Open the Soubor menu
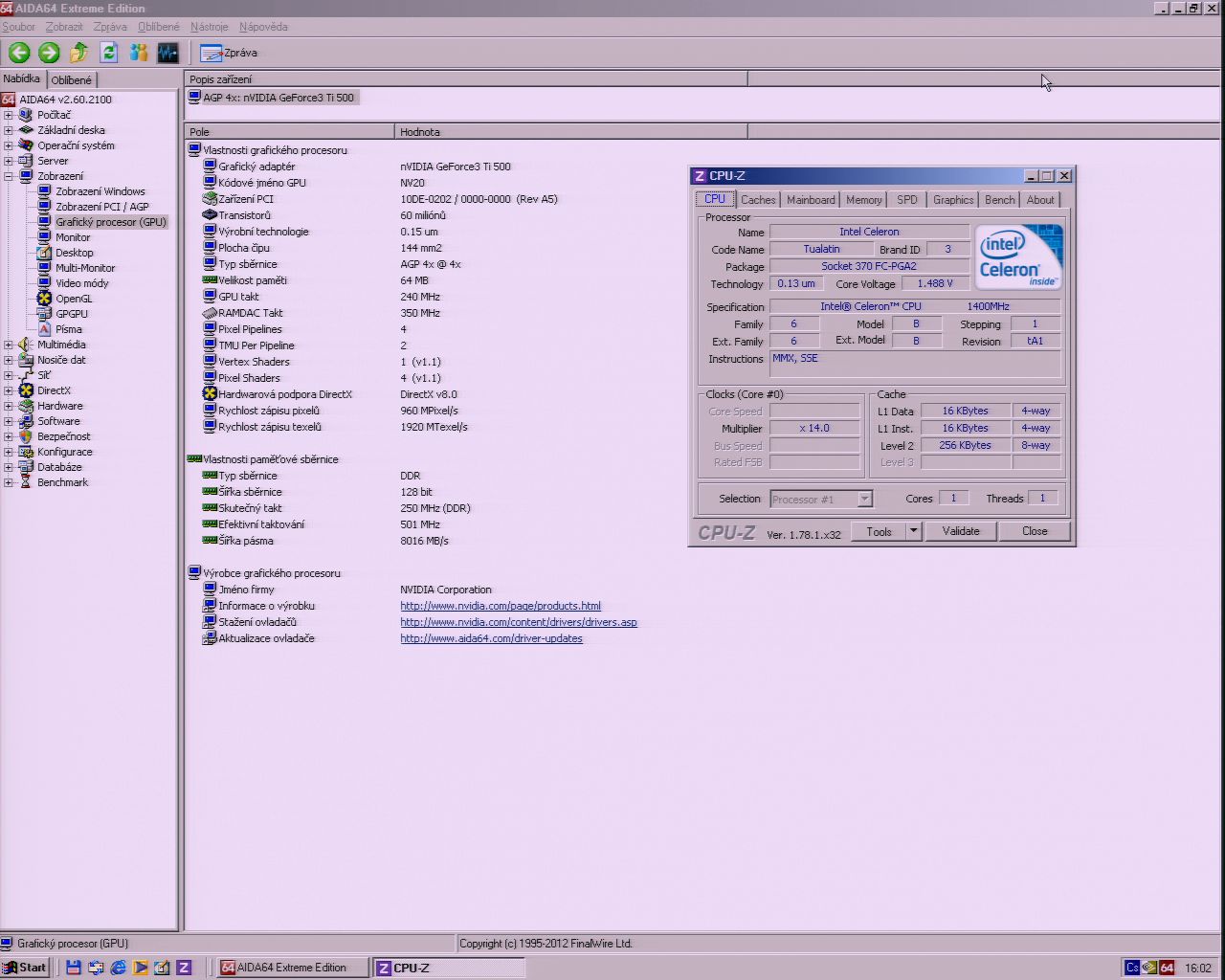This screenshot has height=980, width=1225. [x=19, y=27]
